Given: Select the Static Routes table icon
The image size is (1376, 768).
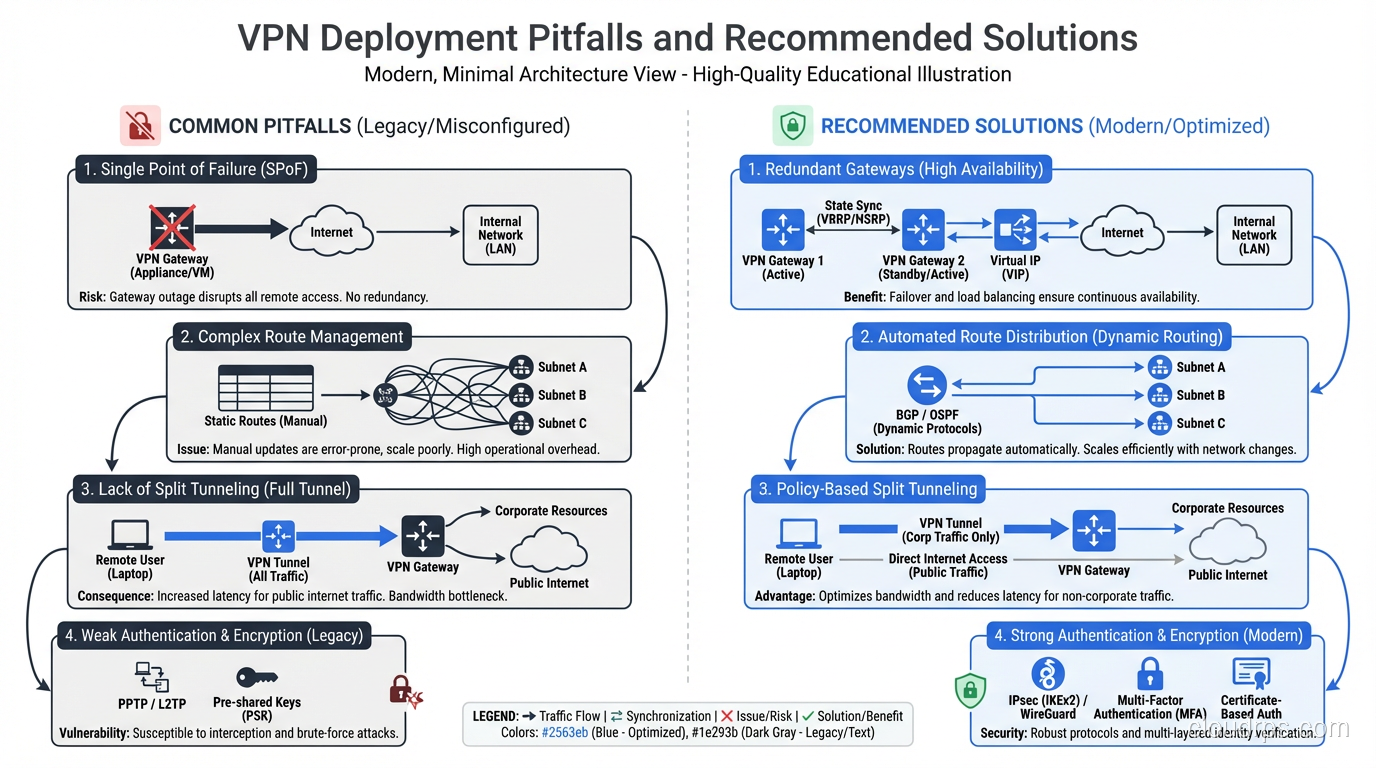Looking at the screenshot, I should coord(265,388).
